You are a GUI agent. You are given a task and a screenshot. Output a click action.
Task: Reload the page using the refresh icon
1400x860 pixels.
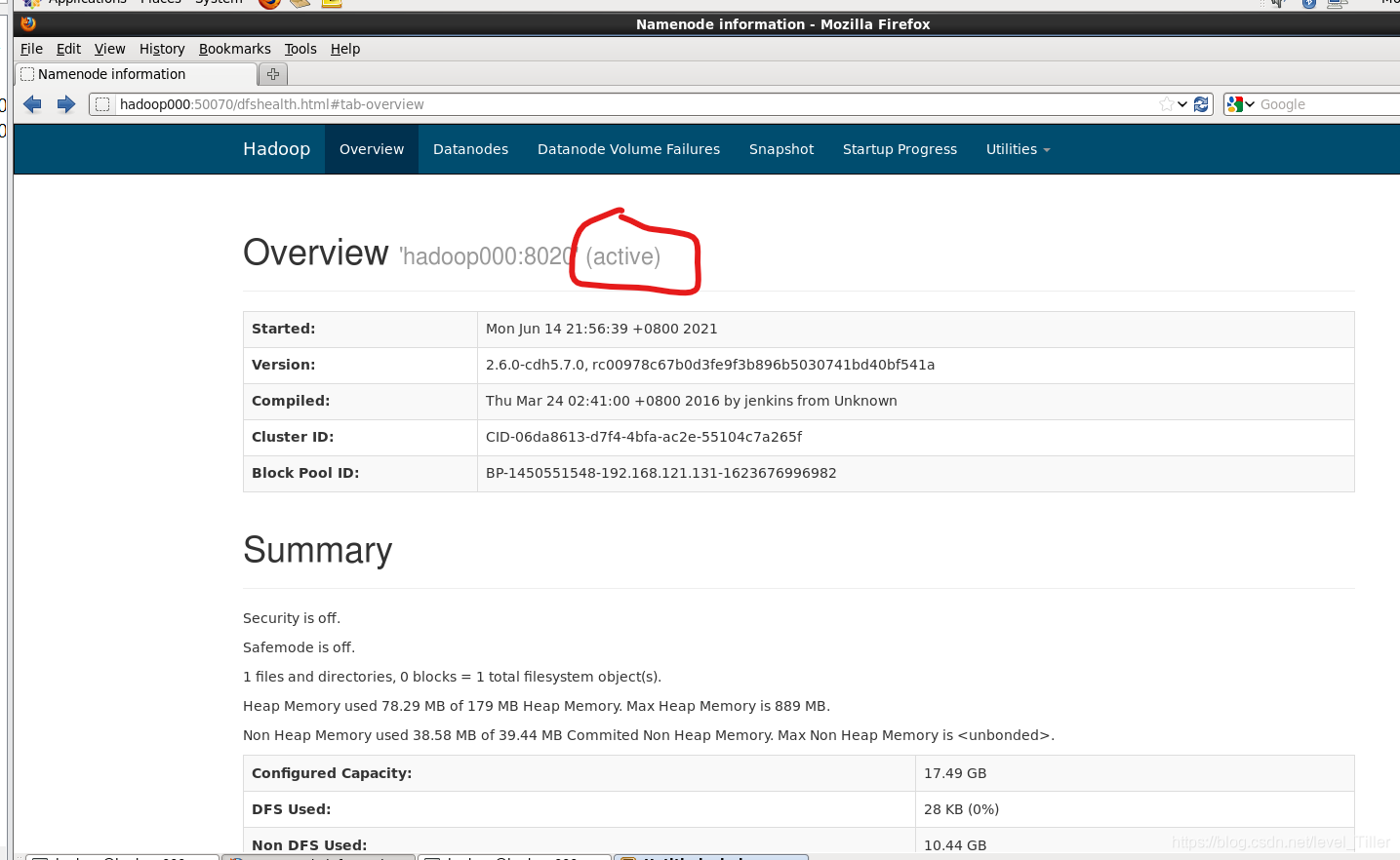[1201, 104]
